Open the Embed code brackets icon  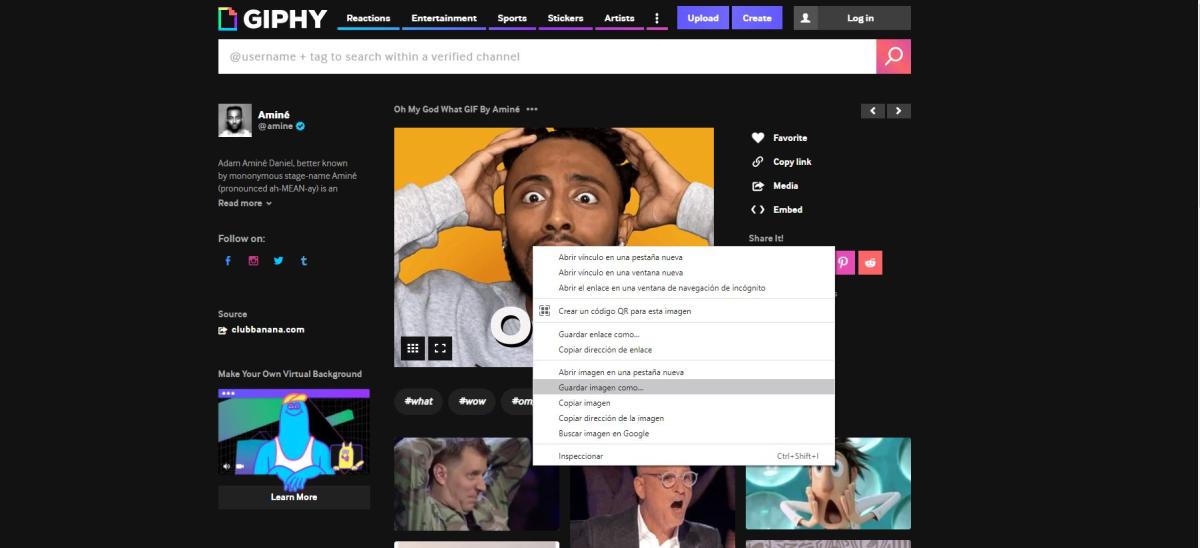[x=758, y=210]
